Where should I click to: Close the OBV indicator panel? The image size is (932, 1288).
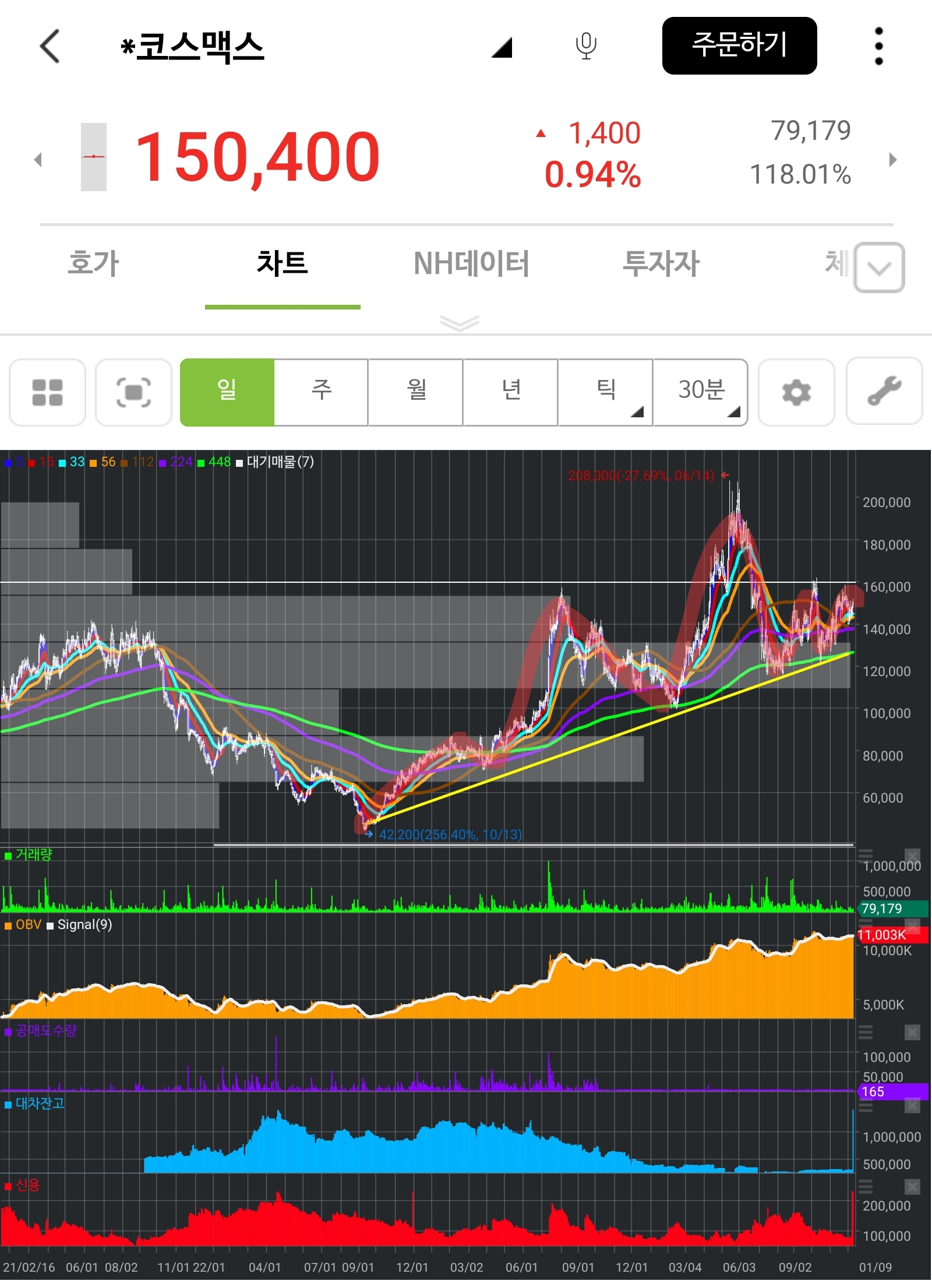coord(912,925)
